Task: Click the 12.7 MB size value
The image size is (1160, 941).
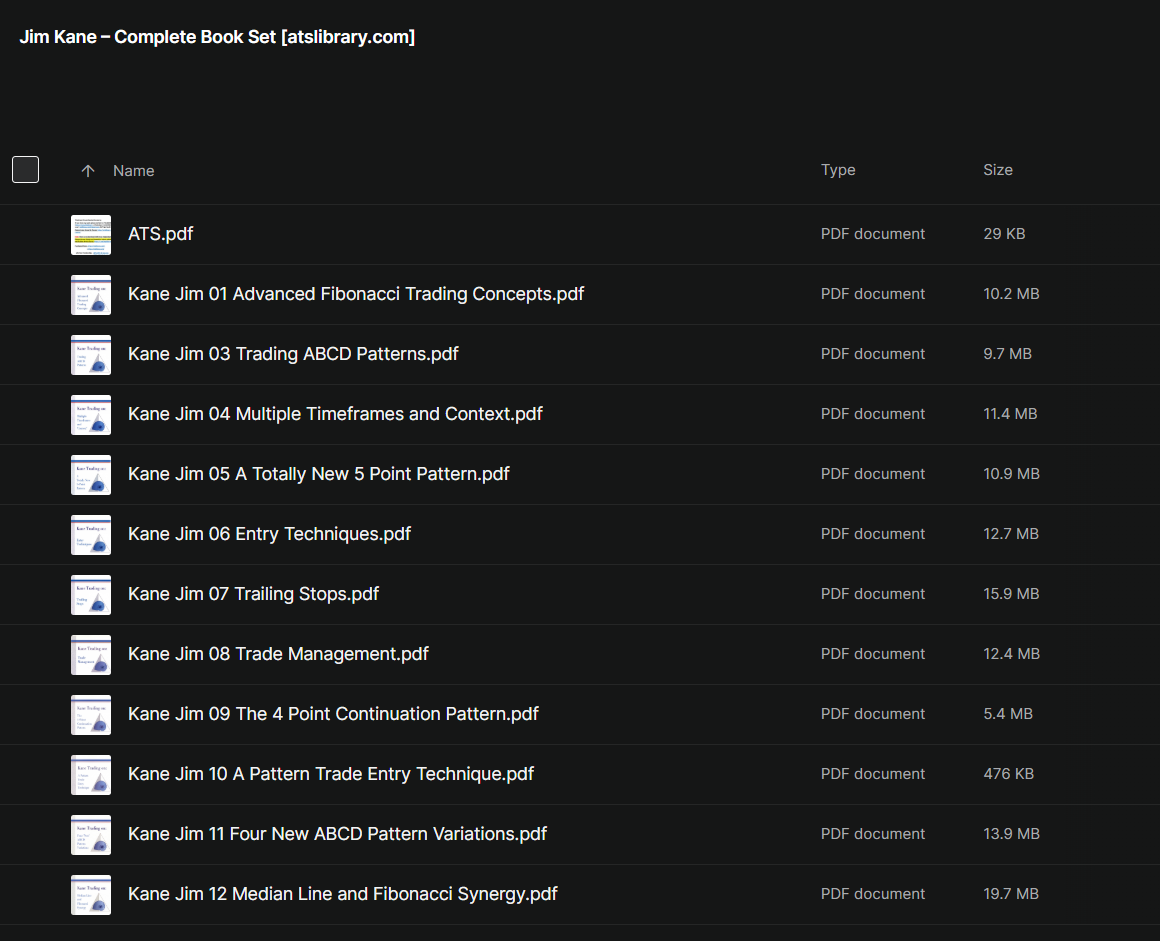Action: point(1011,533)
